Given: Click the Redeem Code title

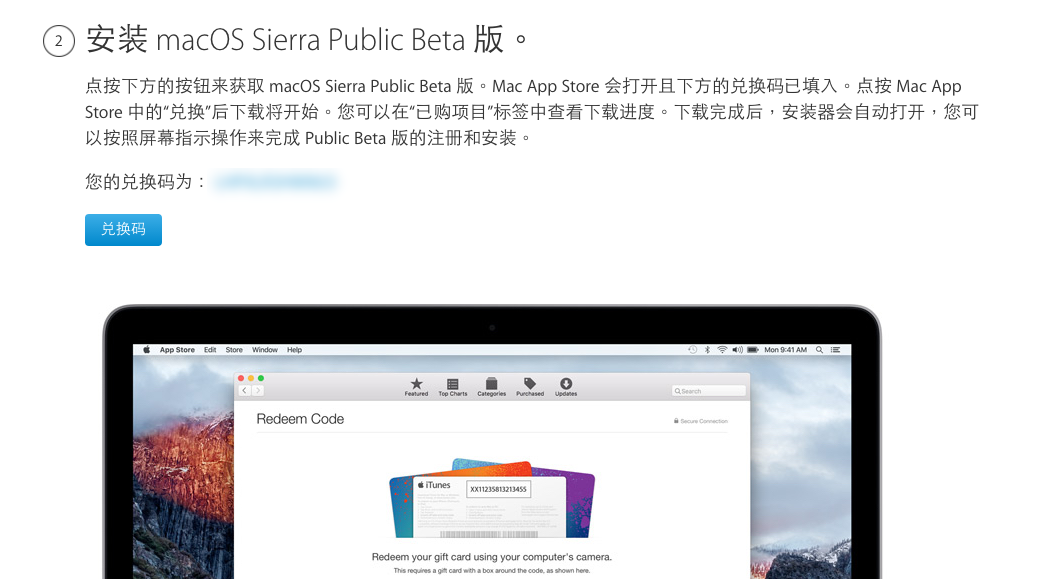Looking at the screenshot, I should (300, 419).
